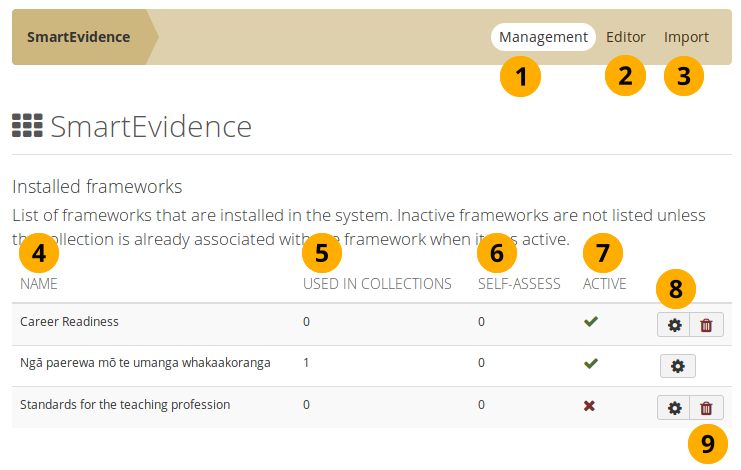Click the SmartEvidence breadcrumb label
Viewport: 741px width, 470px height.
(78, 37)
